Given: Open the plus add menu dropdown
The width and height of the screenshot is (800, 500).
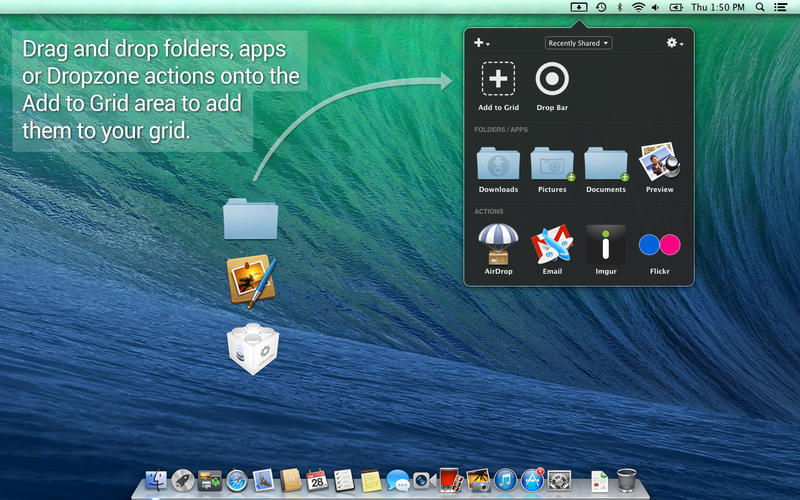Looking at the screenshot, I should coord(481,43).
